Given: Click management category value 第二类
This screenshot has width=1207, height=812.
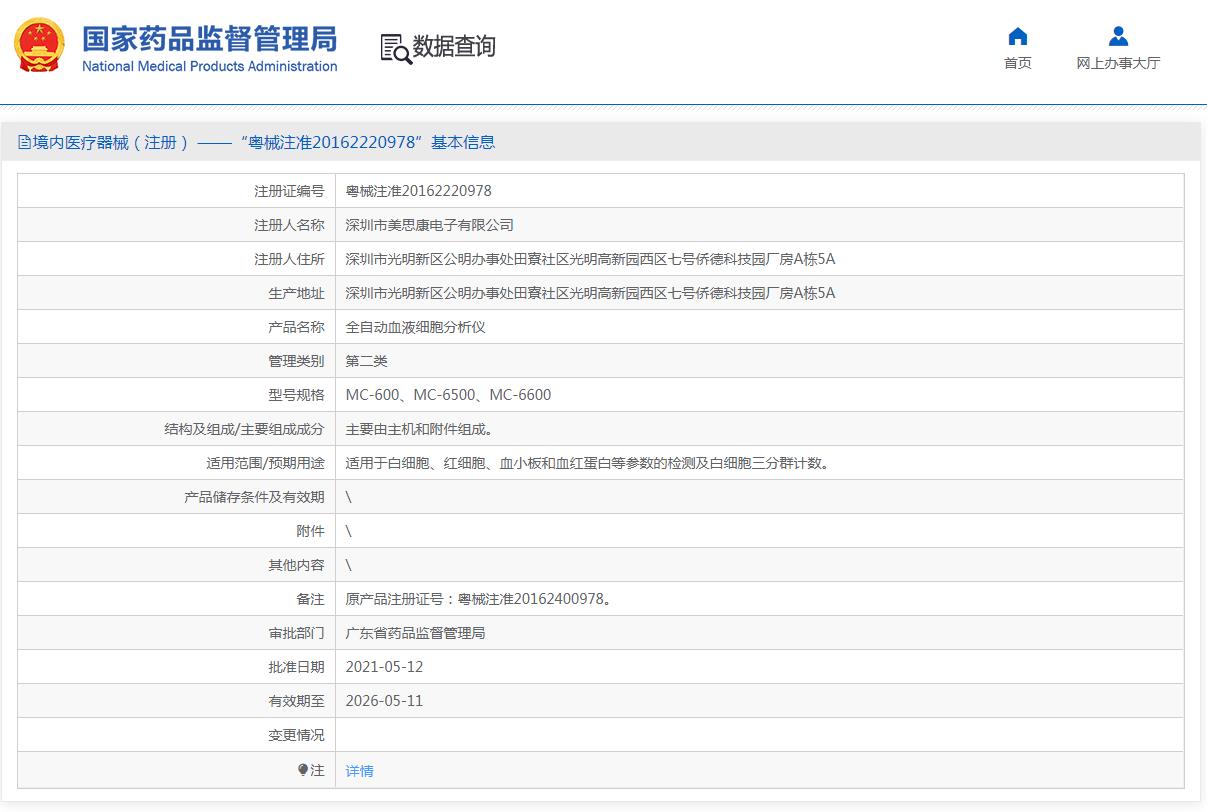Looking at the screenshot, I should coord(366,361).
